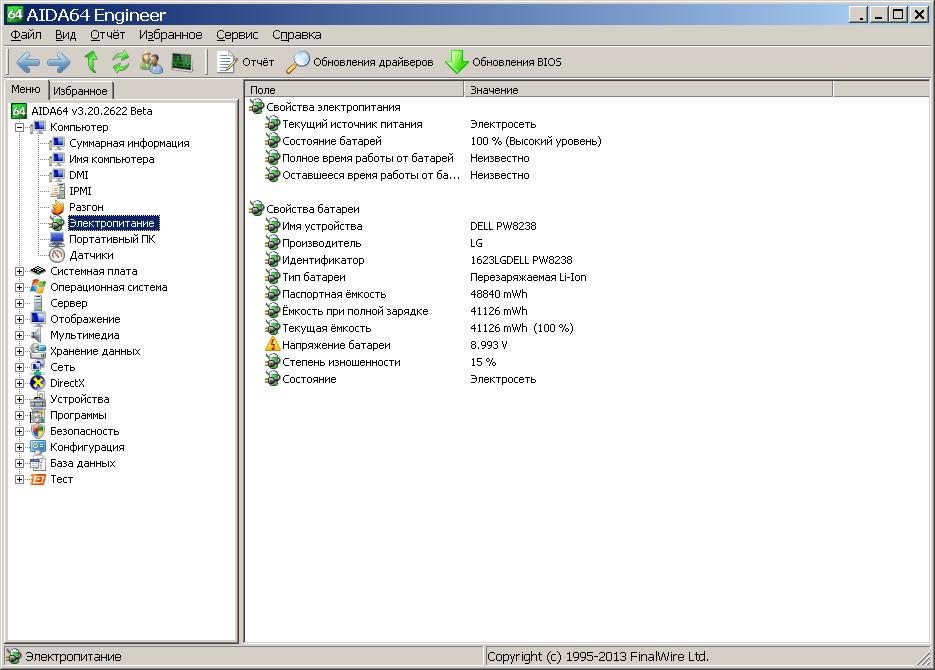The image size is (935, 670).
Task: Click the green Up arrow icon
Action: click(x=91, y=62)
